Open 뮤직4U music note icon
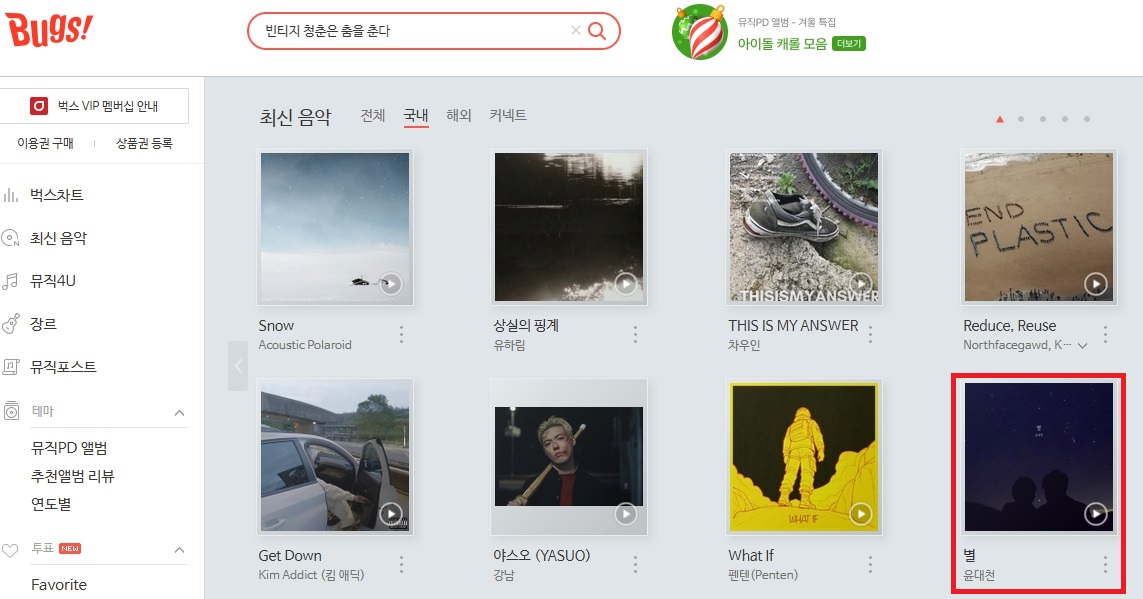The width and height of the screenshot is (1143, 599). 10,281
